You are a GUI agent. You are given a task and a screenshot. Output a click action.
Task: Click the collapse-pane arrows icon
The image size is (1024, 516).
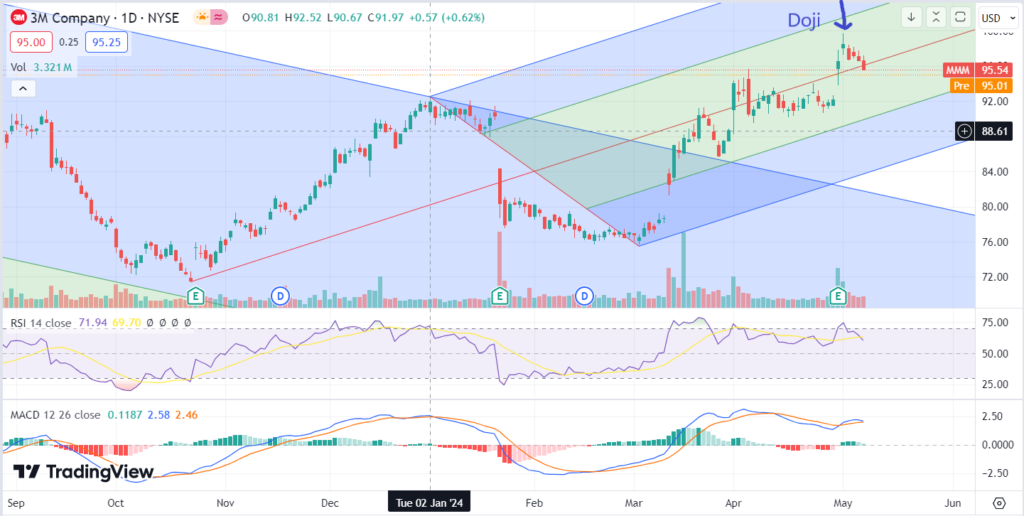[x=936, y=16]
